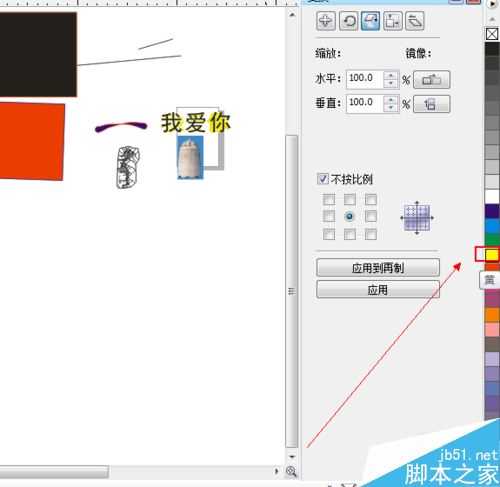Viewport: 500px width, 487px height.
Task: Pick the yellow swatch in the color palette
Action: pos(492,255)
